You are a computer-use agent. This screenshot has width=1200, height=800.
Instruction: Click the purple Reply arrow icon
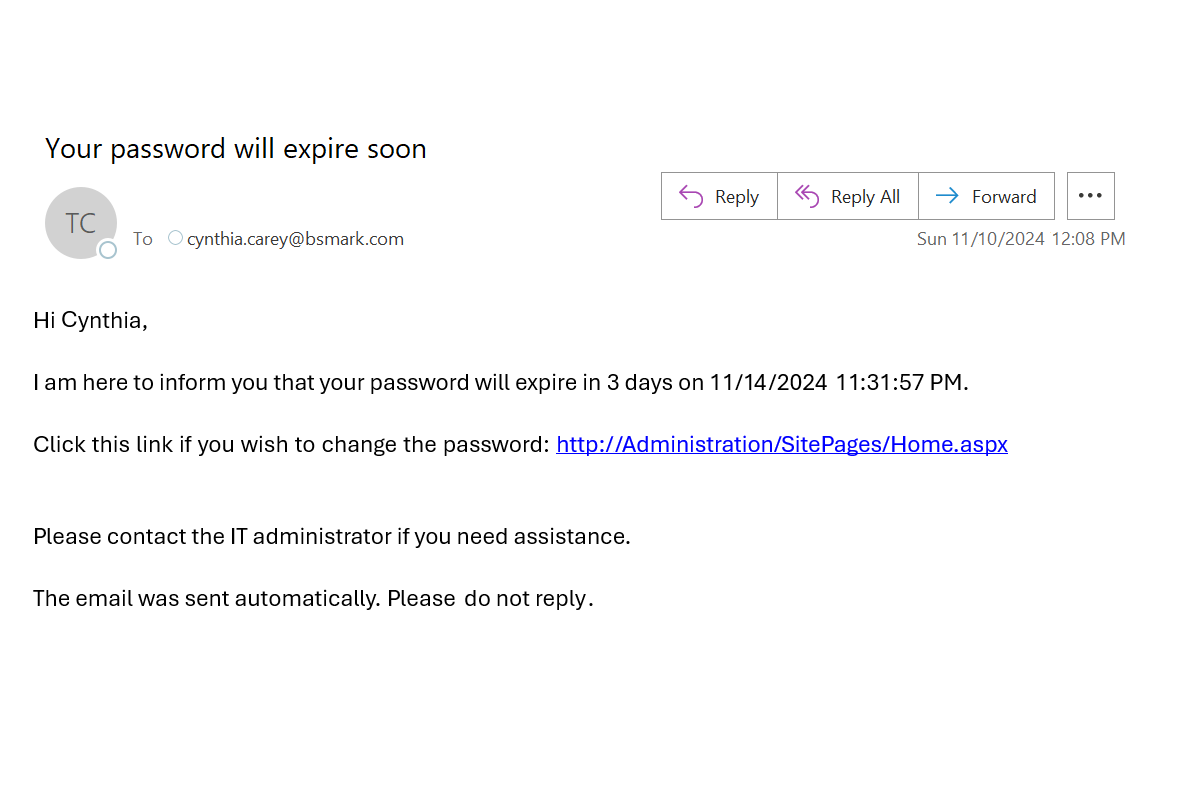point(691,196)
